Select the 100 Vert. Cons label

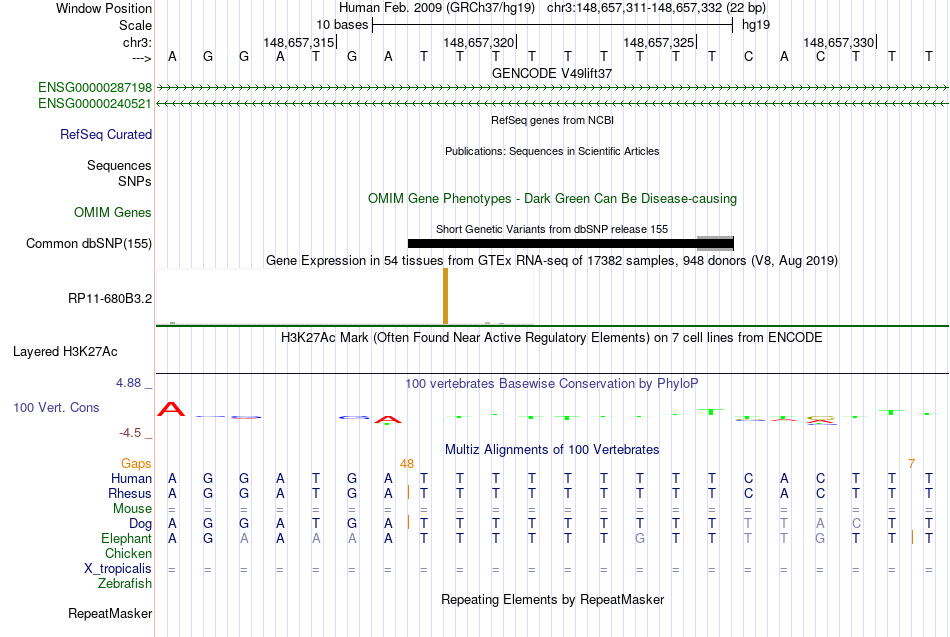(56, 407)
